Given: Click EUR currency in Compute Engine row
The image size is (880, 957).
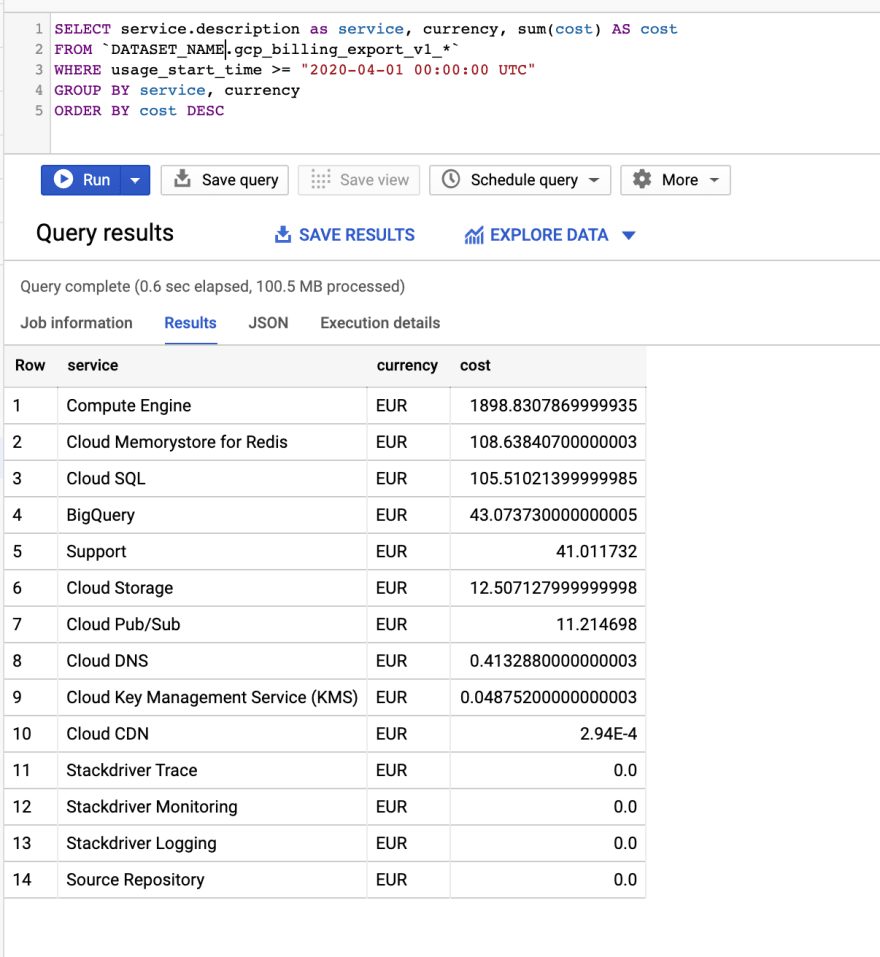Looking at the screenshot, I should coord(391,406).
